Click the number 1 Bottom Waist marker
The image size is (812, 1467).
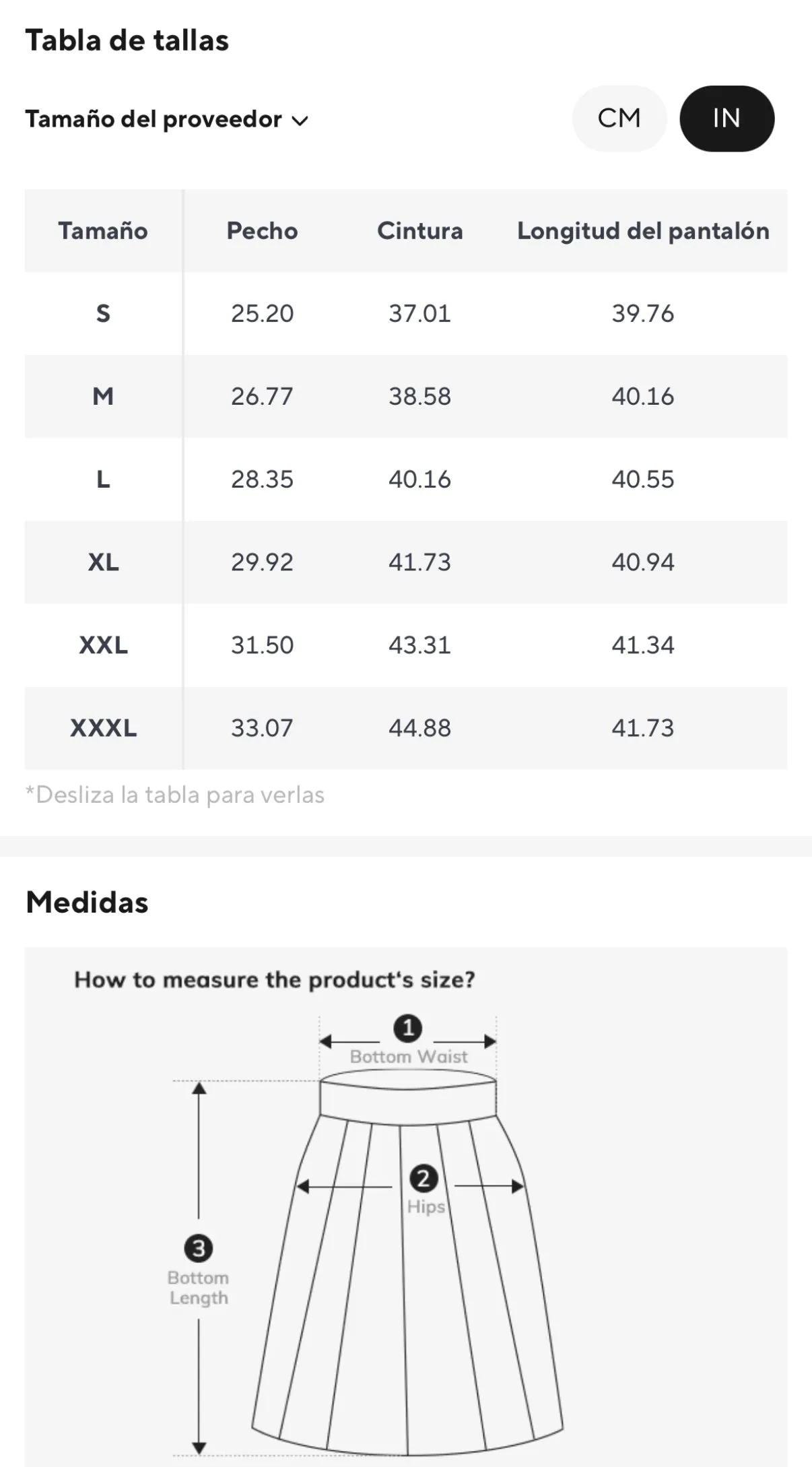(x=408, y=1029)
